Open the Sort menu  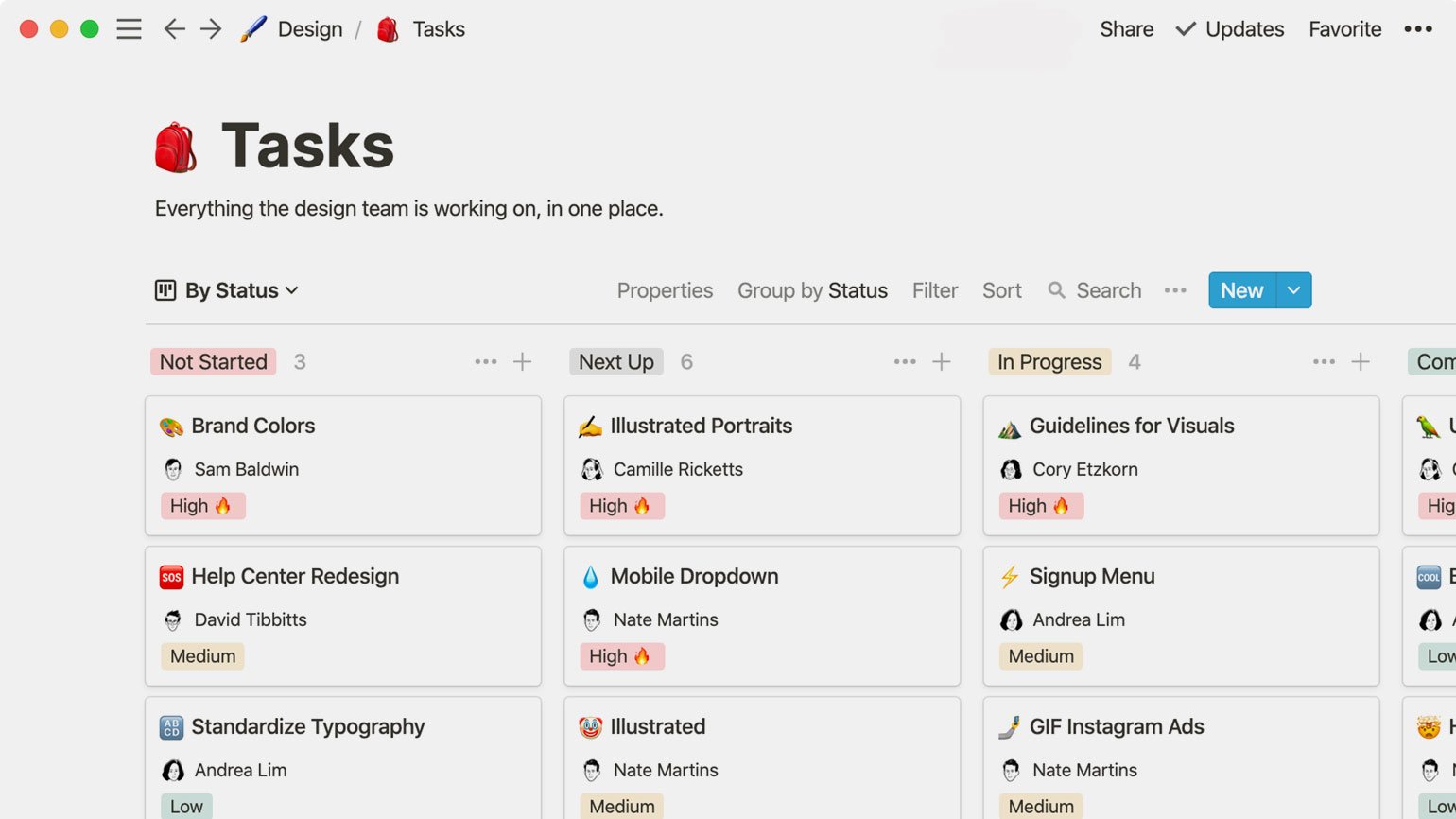(x=1002, y=290)
